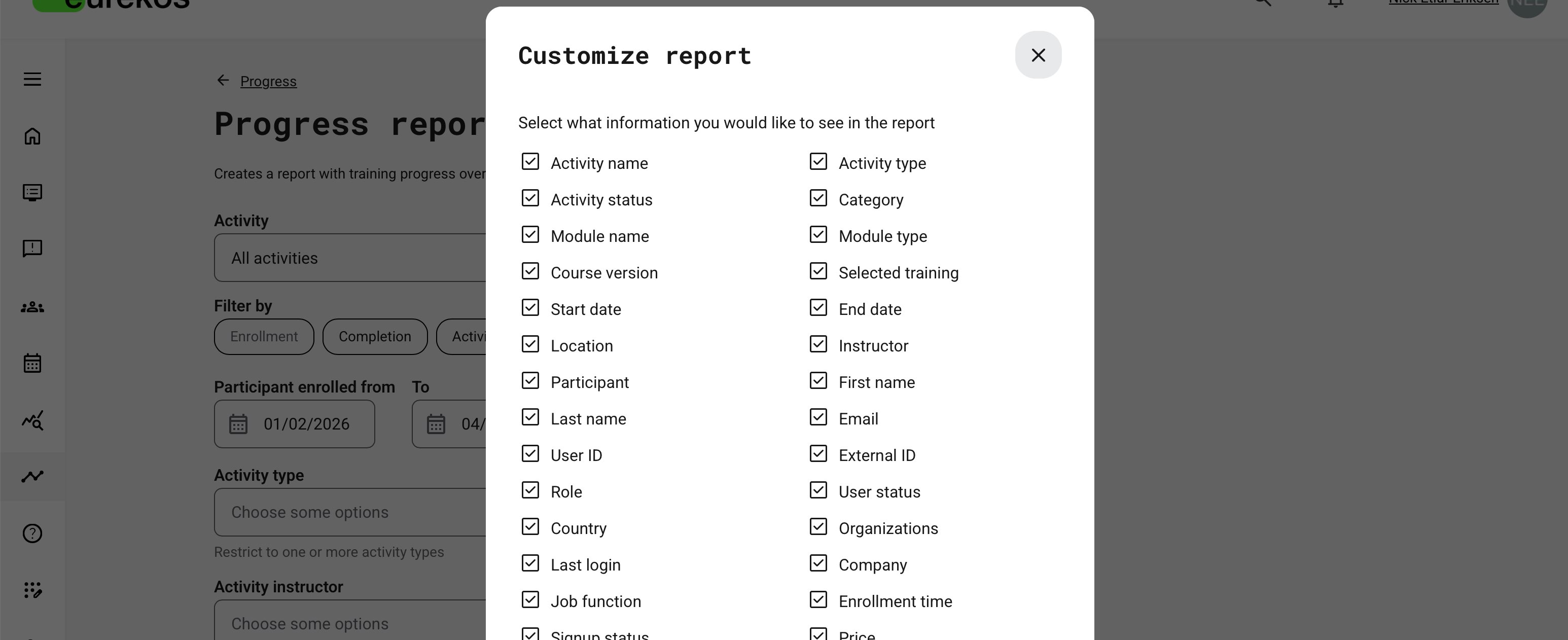The width and height of the screenshot is (1568, 640).
Task: Open the users group icon
Action: 32,307
